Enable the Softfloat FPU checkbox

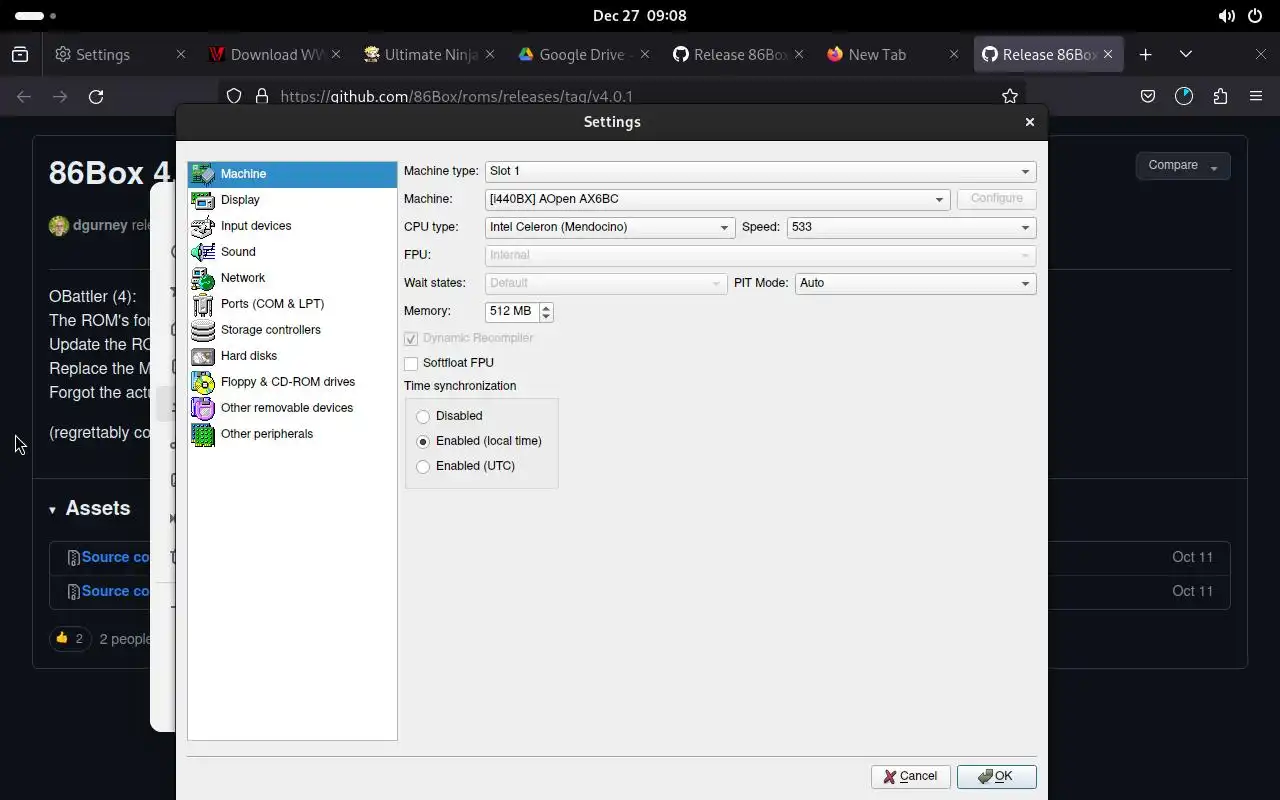411,363
